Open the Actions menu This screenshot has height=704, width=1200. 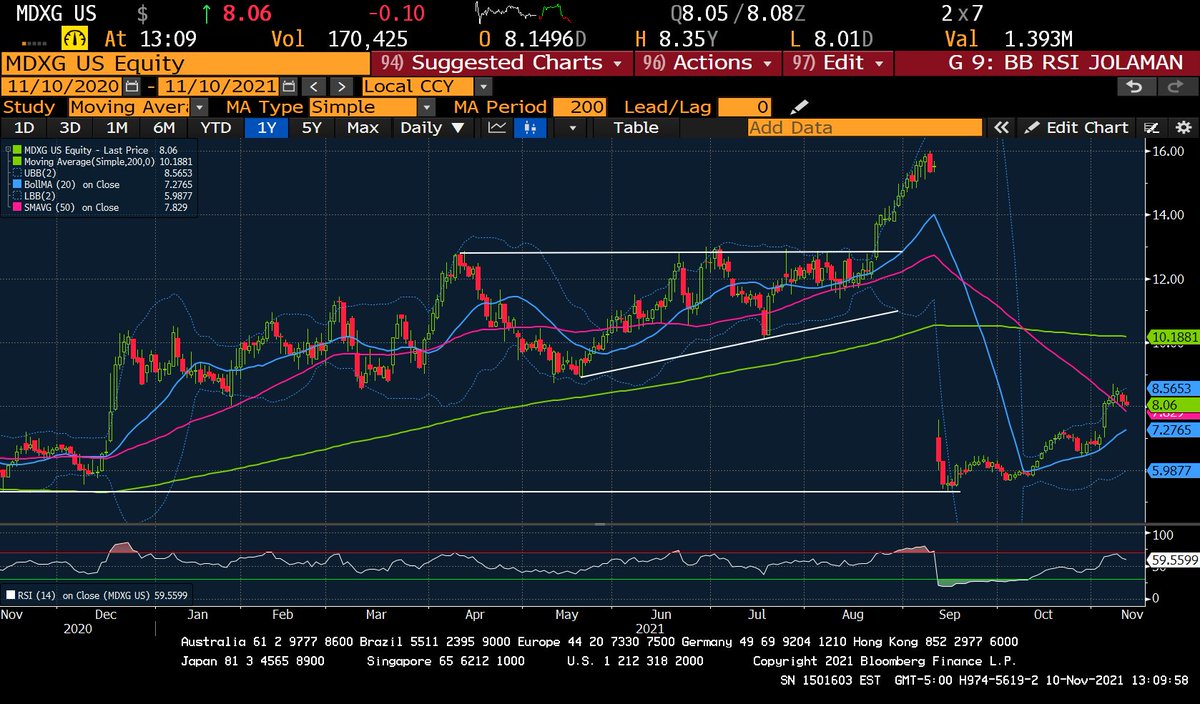click(708, 62)
